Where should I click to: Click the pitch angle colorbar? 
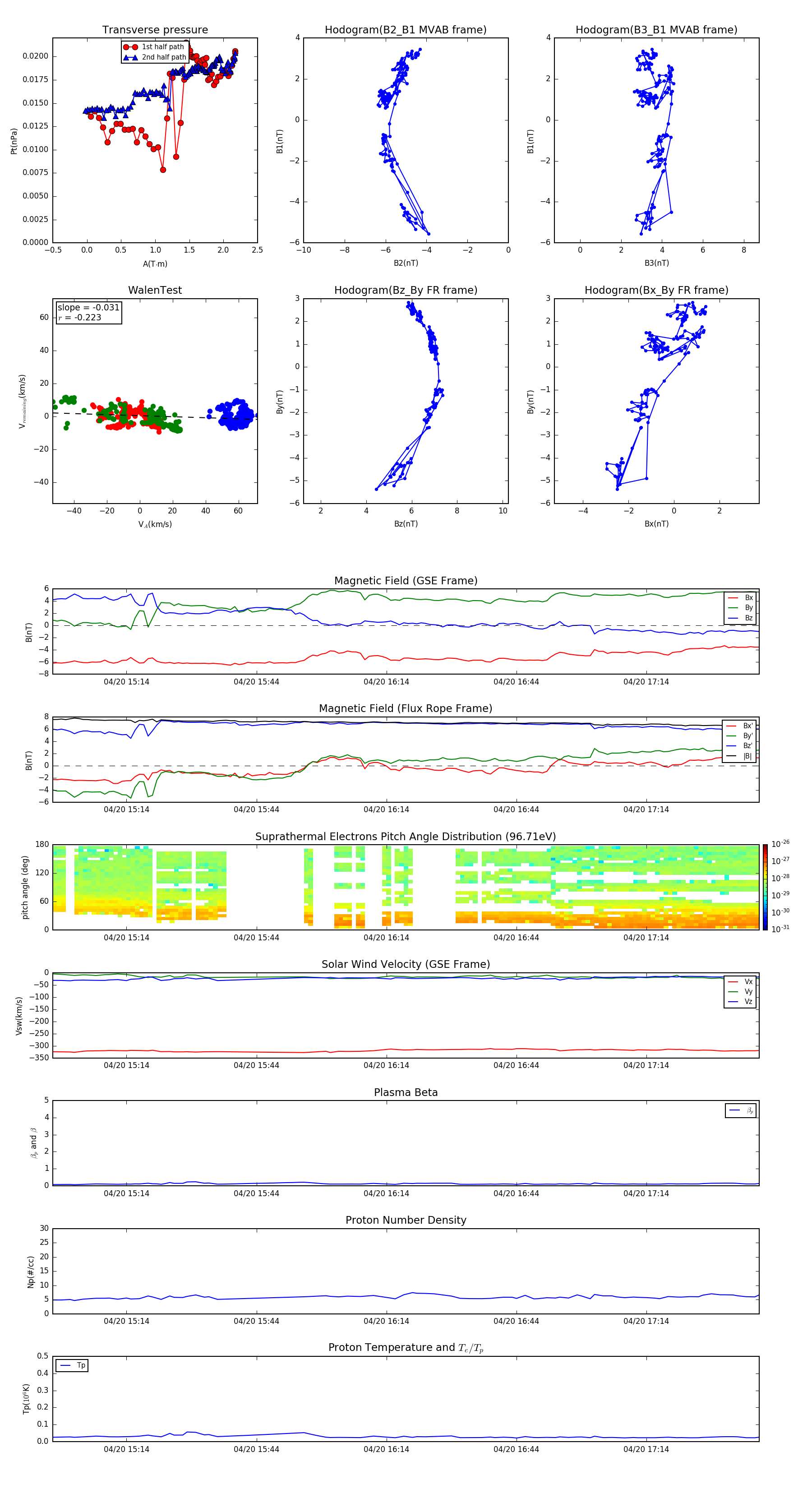765,887
